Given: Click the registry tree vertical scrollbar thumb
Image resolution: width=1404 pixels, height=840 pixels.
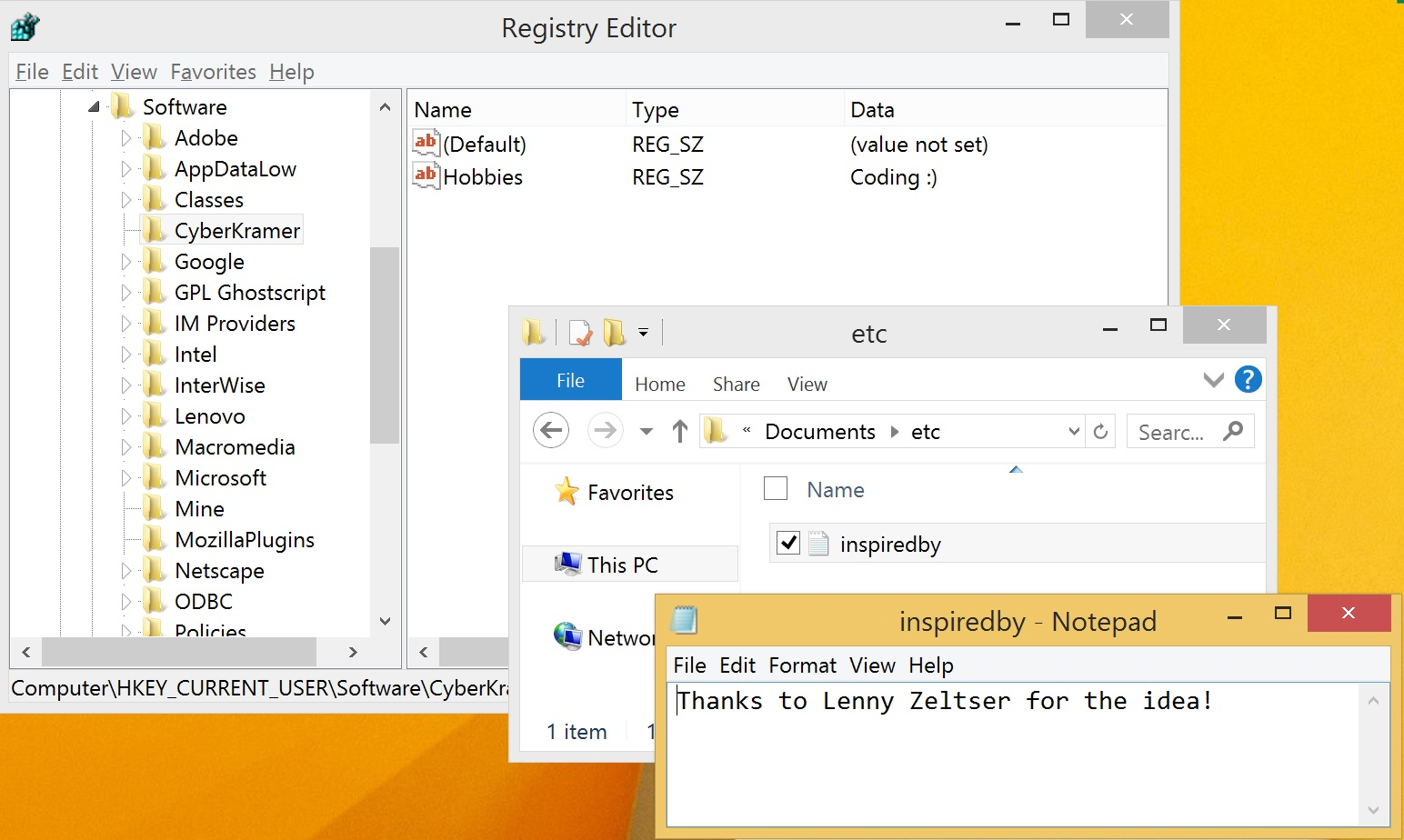Looking at the screenshot, I should pos(385,345).
